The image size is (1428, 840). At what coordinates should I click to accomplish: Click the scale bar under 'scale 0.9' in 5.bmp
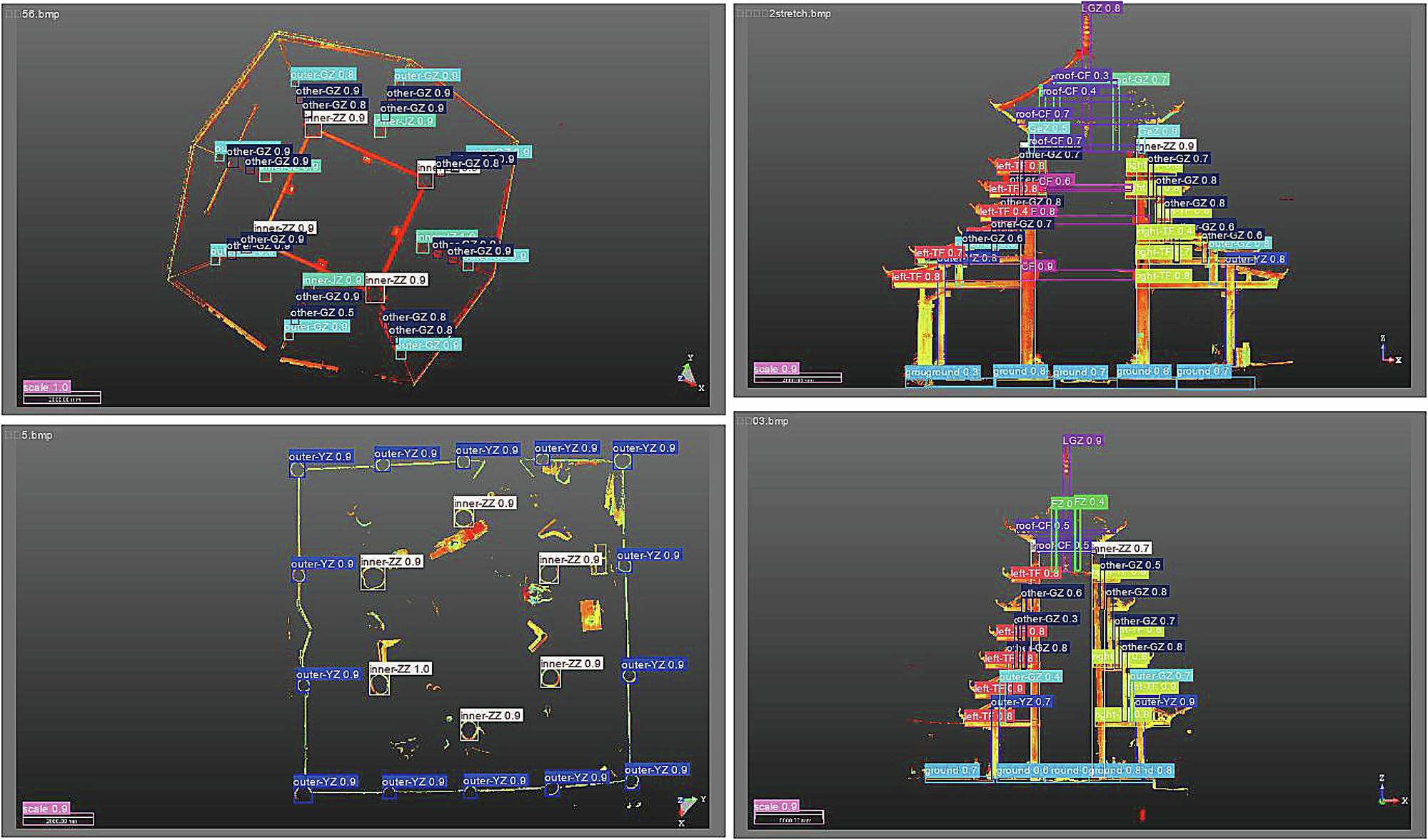point(58,821)
